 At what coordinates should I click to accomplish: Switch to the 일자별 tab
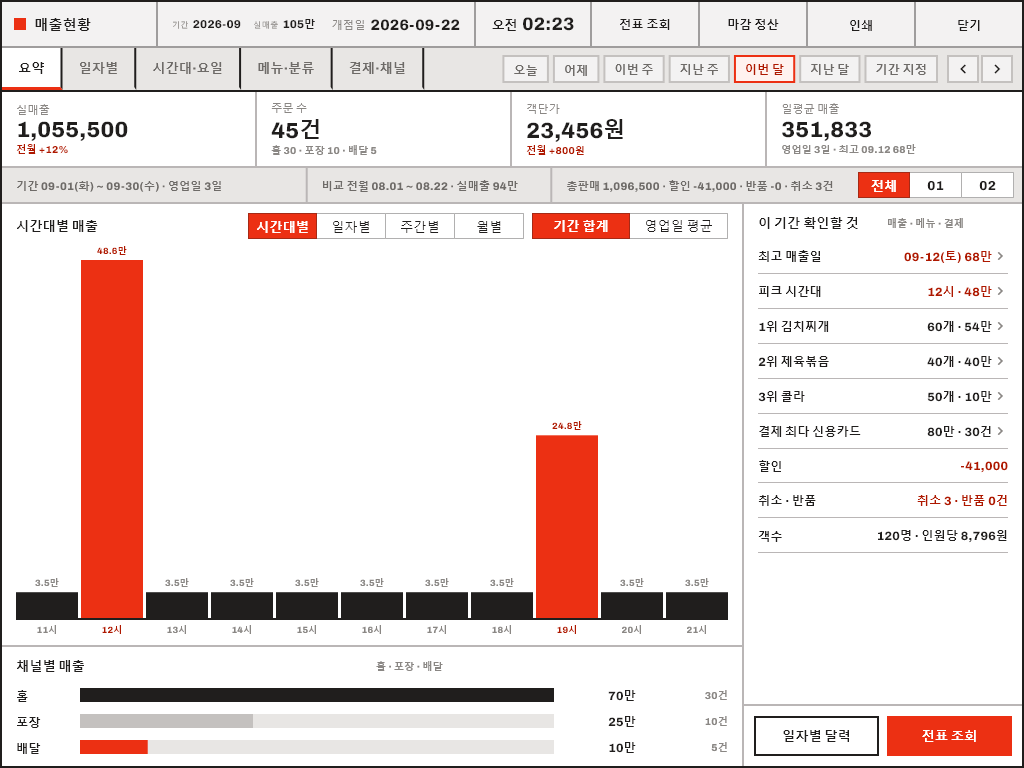(99, 68)
